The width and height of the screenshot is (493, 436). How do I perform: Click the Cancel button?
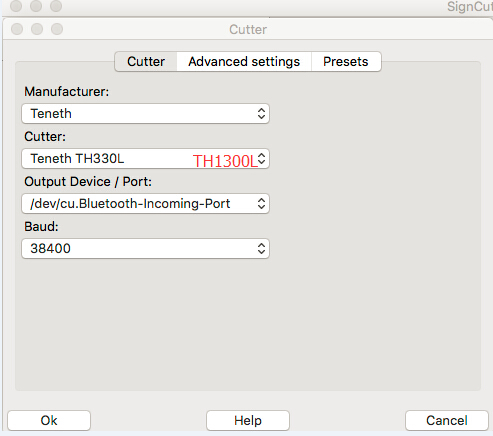(447, 421)
